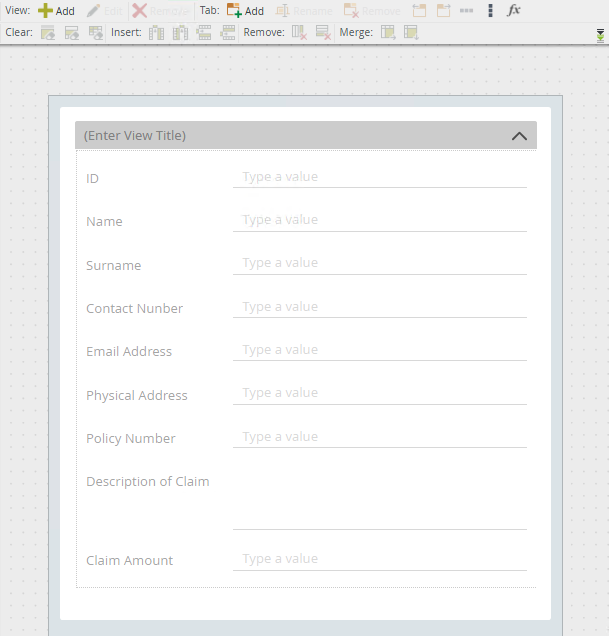The height and width of the screenshot is (636, 609).
Task: Click the Surname text box
Action: pos(380,264)
